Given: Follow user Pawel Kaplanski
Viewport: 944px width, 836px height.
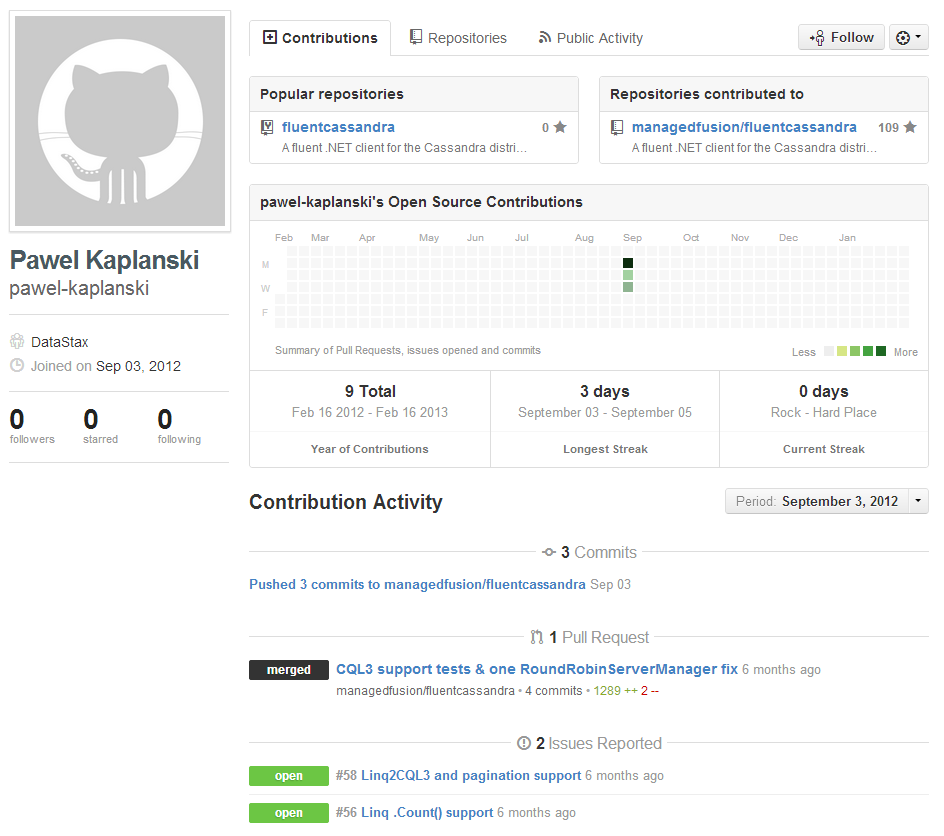Looking at the screenshot, I should tap(841, 37).
